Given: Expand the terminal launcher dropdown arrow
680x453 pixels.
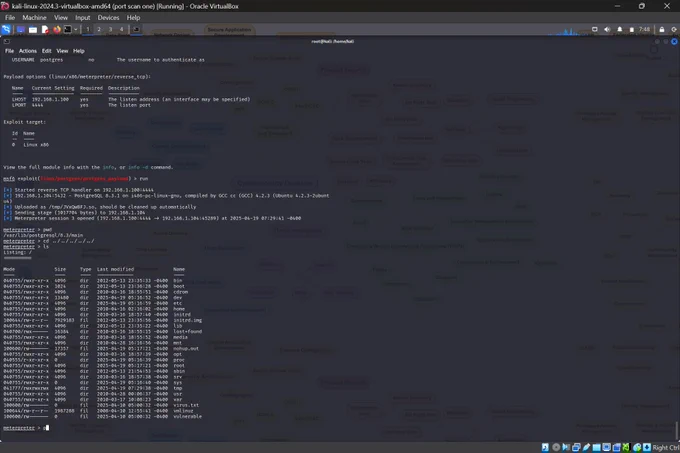Looking at the screenshot, I should coord(76,29).
